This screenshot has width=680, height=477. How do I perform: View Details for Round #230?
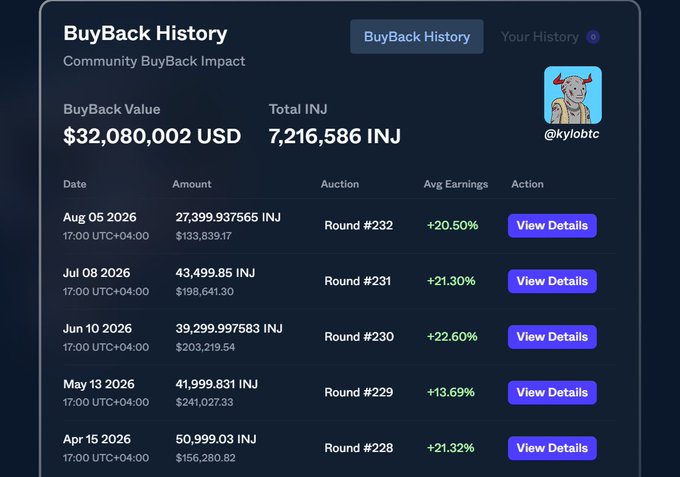(552, 337)
